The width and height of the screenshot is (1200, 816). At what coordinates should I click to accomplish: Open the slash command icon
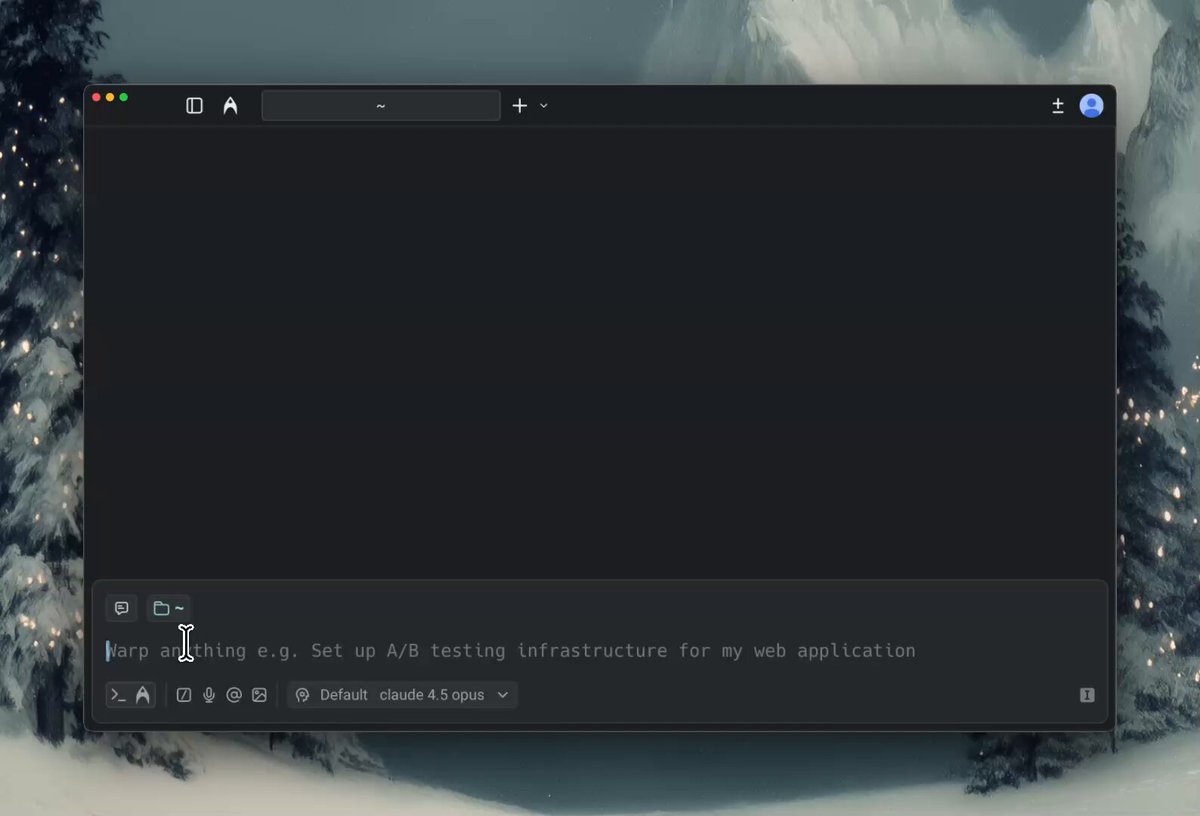point(183,694)
